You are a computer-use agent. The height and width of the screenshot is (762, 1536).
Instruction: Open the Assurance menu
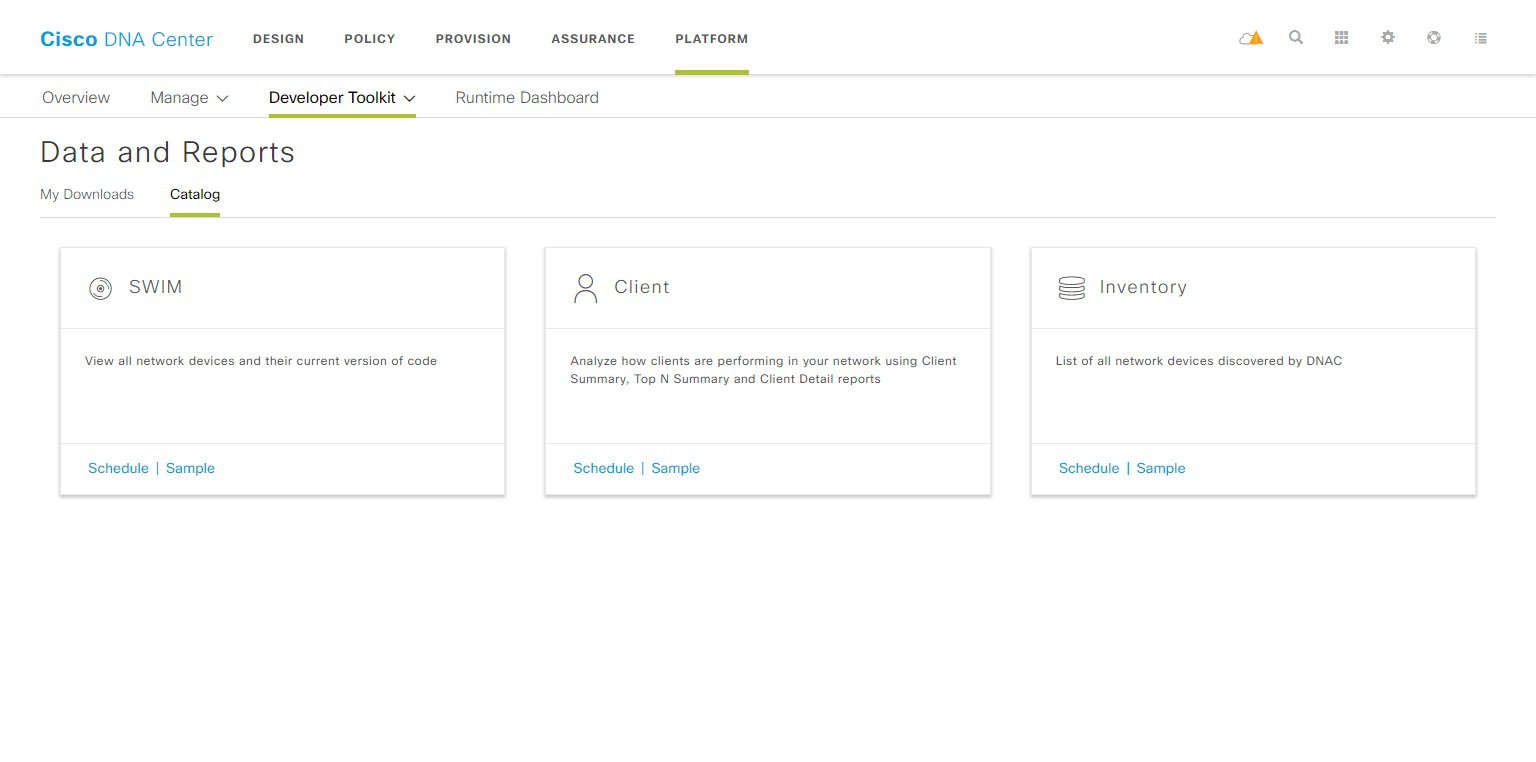click(x=593, y=39)
